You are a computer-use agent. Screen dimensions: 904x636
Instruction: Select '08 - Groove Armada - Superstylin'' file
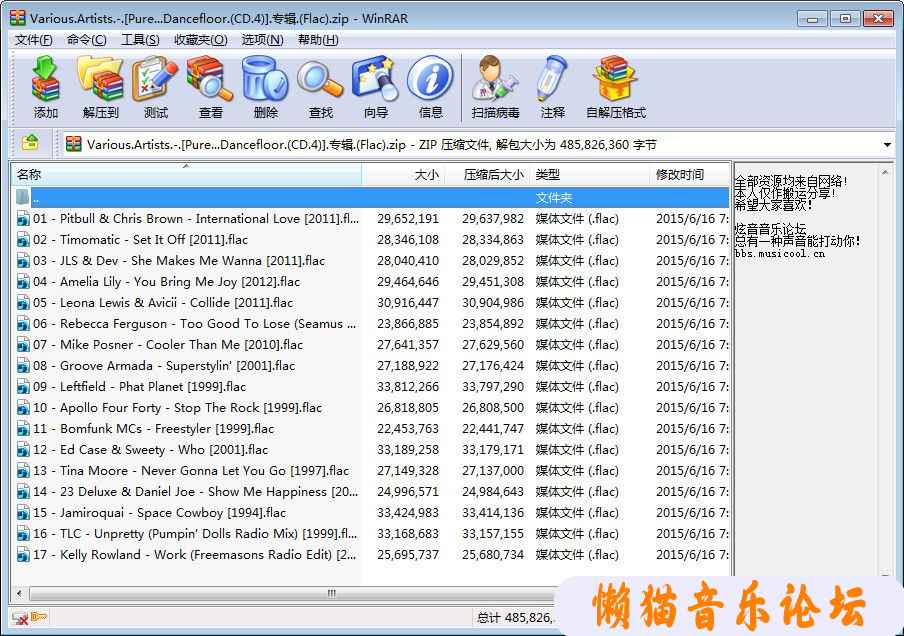click(x=164, y=366)
